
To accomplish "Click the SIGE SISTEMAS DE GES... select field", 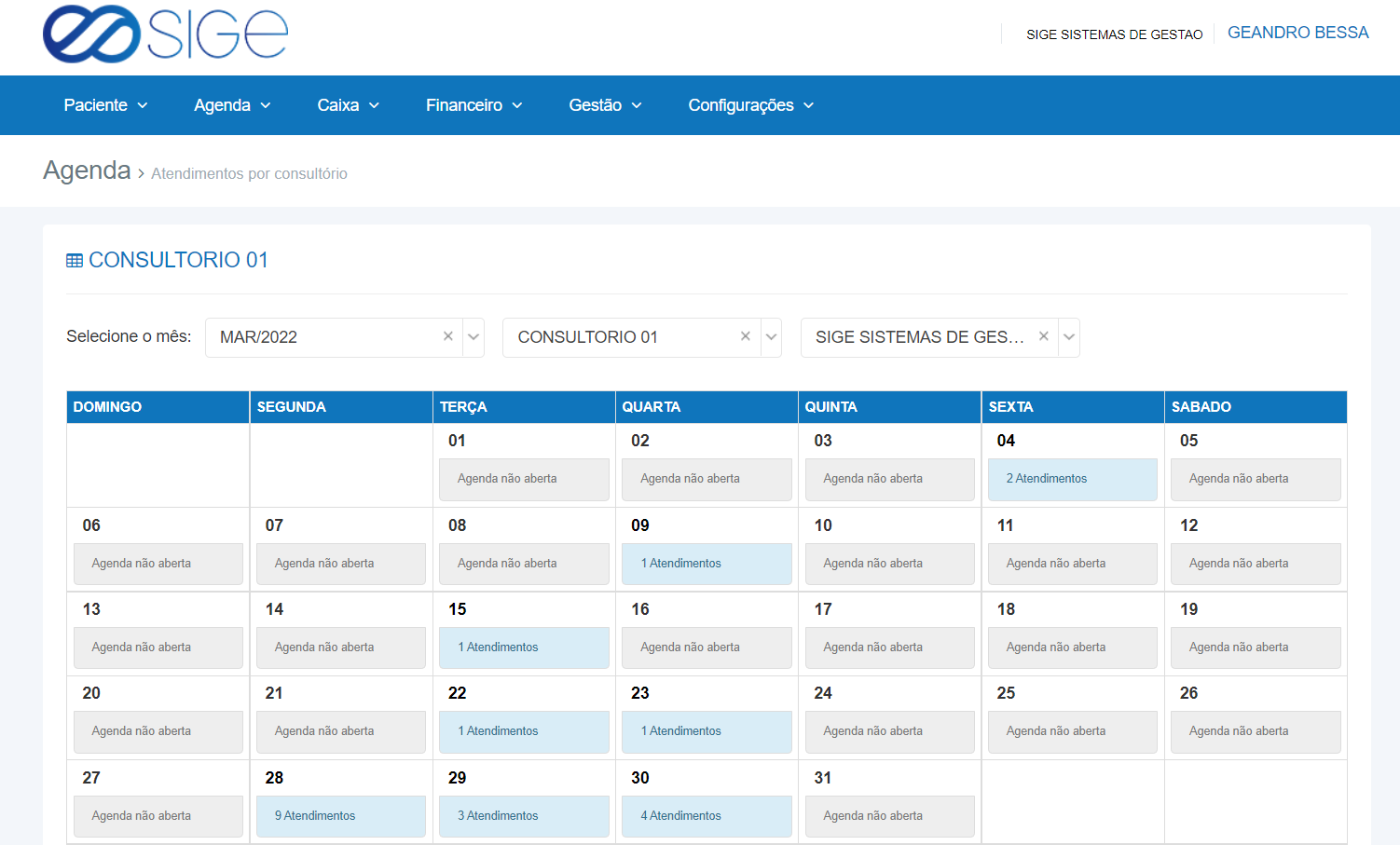I will 940,337.
